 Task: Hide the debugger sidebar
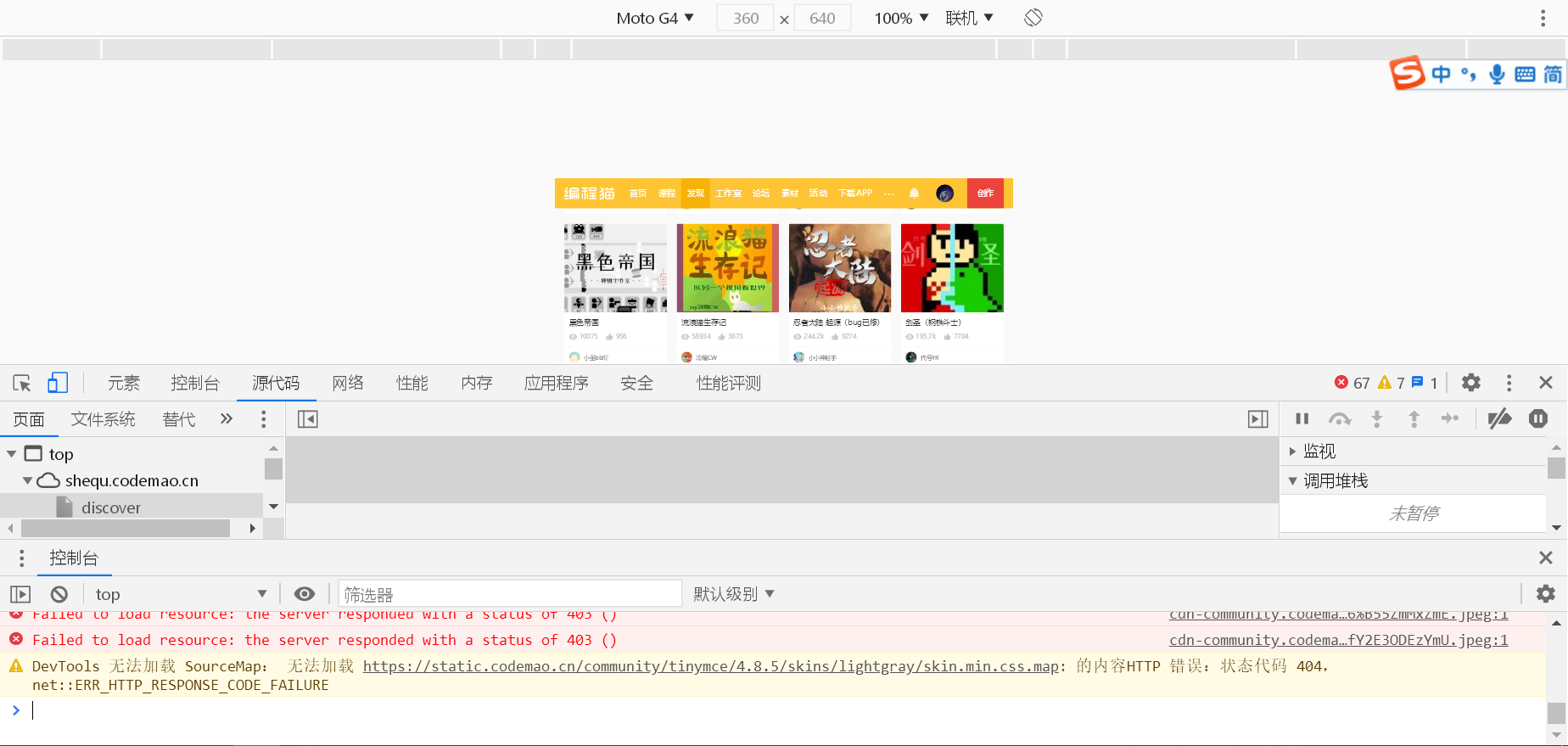tap(1258, 419)
